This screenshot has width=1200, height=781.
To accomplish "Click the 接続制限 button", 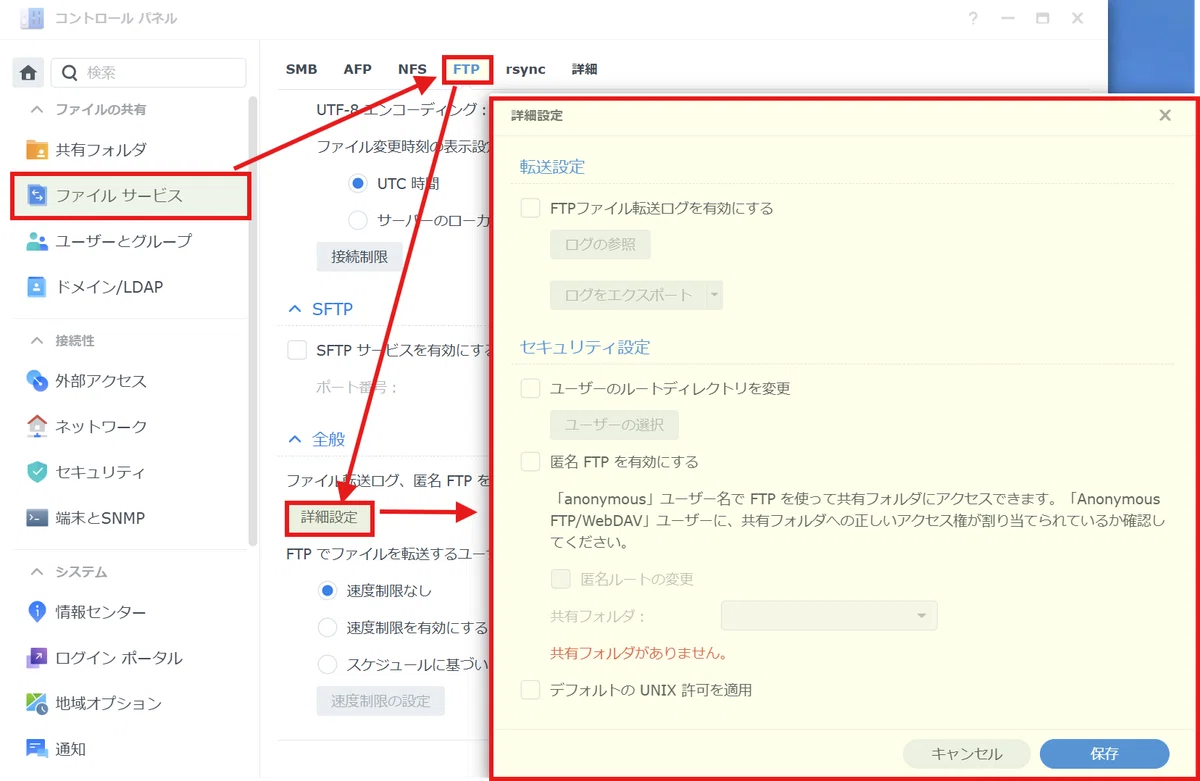I will click(x=359, y=257).
